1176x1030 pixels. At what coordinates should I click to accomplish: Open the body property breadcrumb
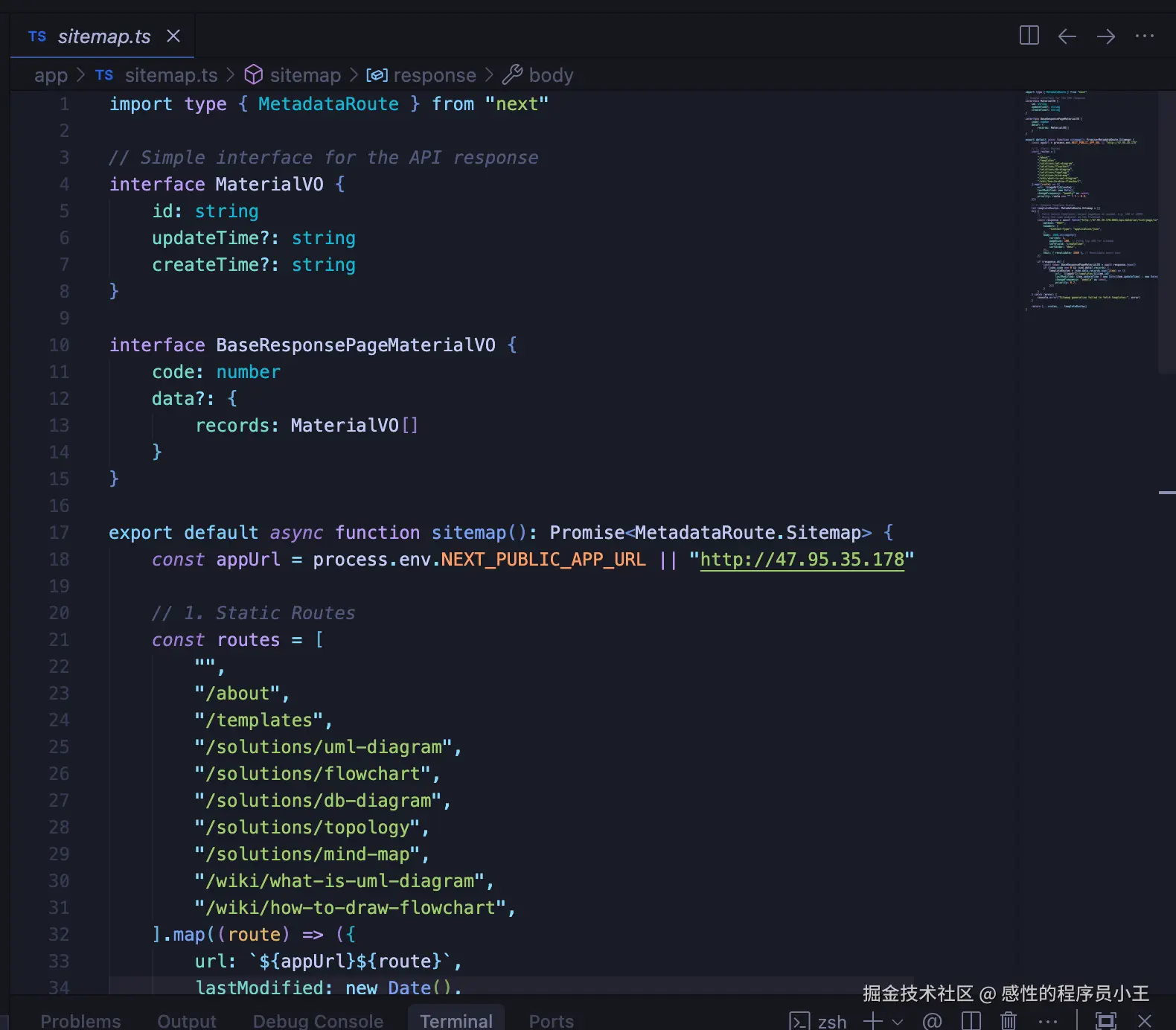[x=551, y=75]
